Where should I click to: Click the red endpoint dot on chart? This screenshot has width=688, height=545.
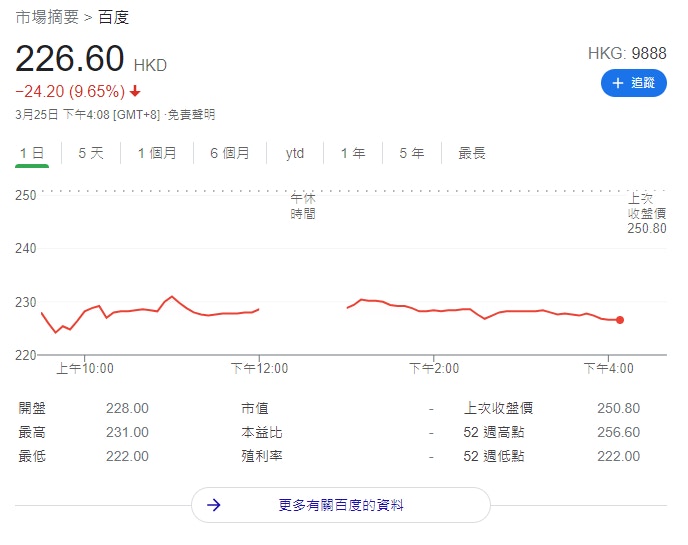[x=620, y=320]
